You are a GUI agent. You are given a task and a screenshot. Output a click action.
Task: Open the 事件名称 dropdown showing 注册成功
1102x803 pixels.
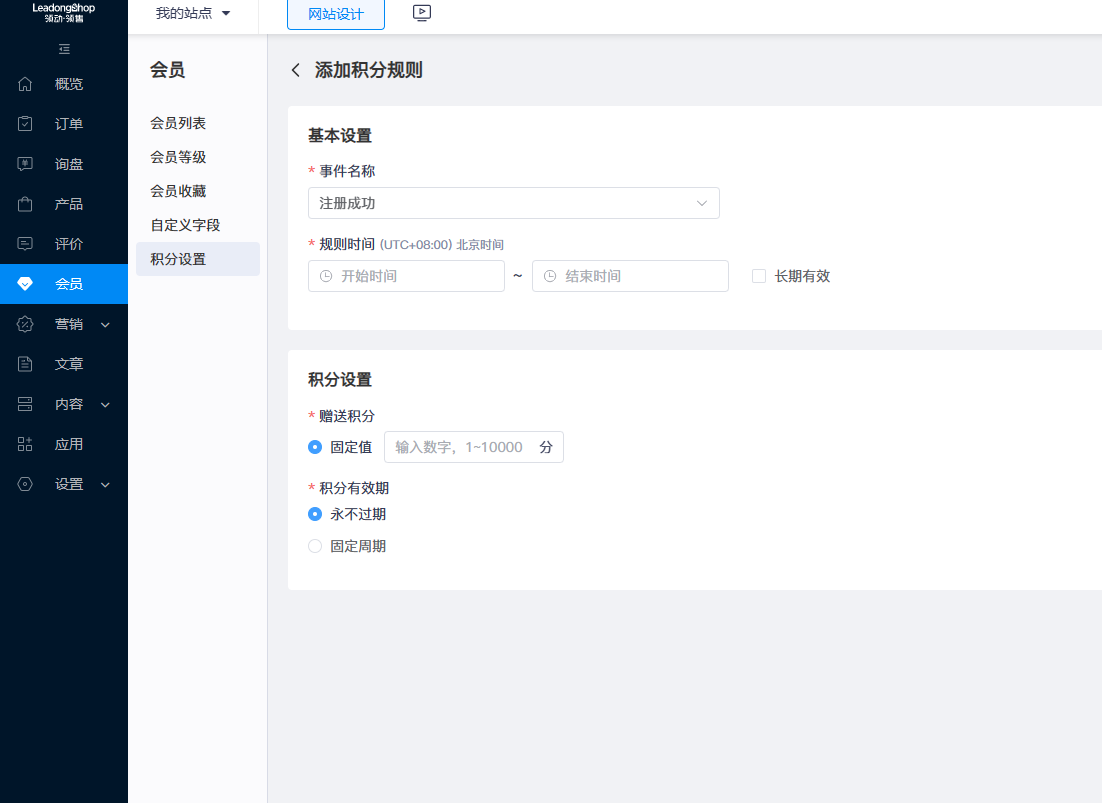tap(513, 203)
